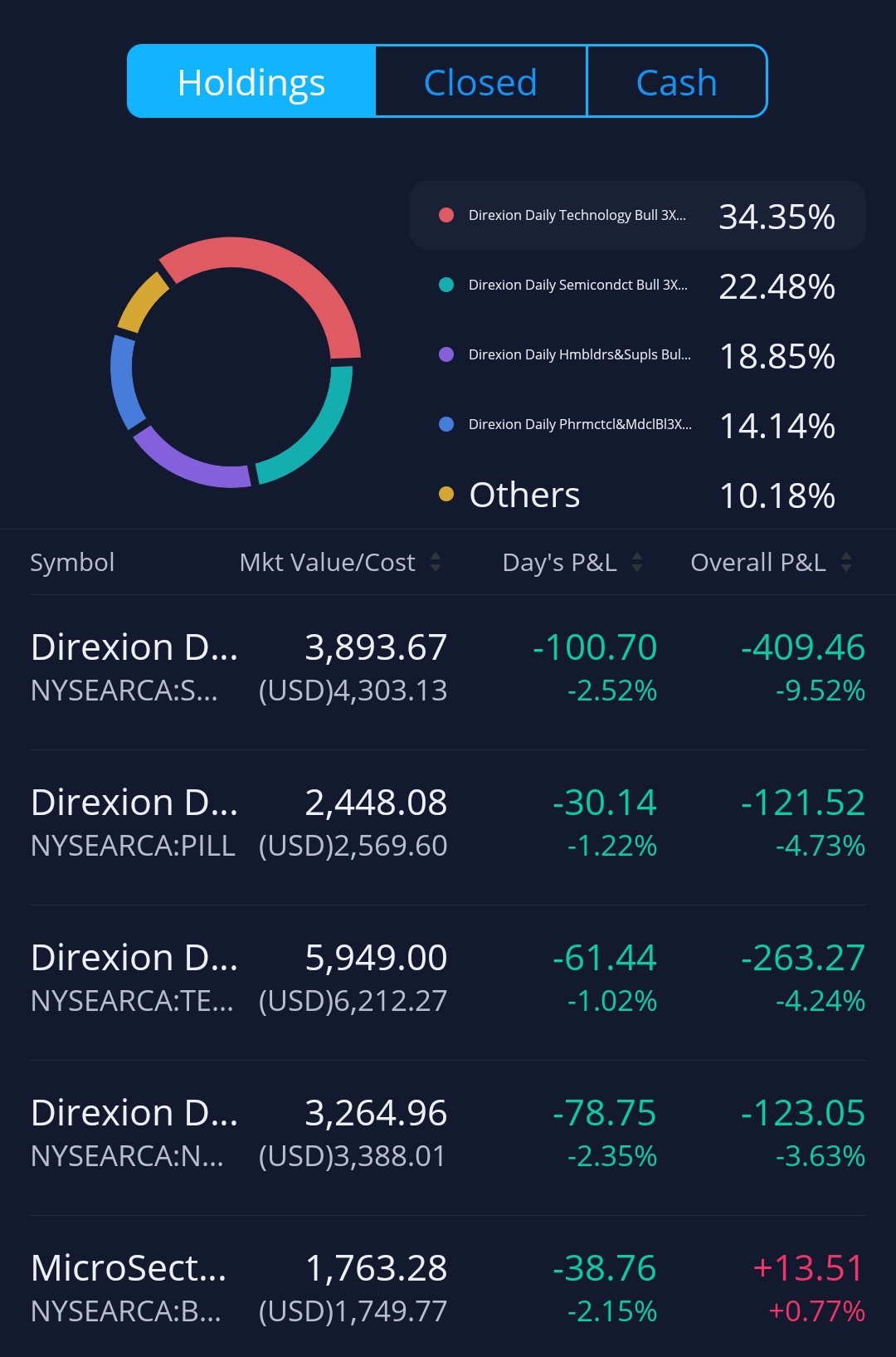Click overall P&L -409.46
The width and height of the screenshot is (896, 1357).
(x=803, y=647)
